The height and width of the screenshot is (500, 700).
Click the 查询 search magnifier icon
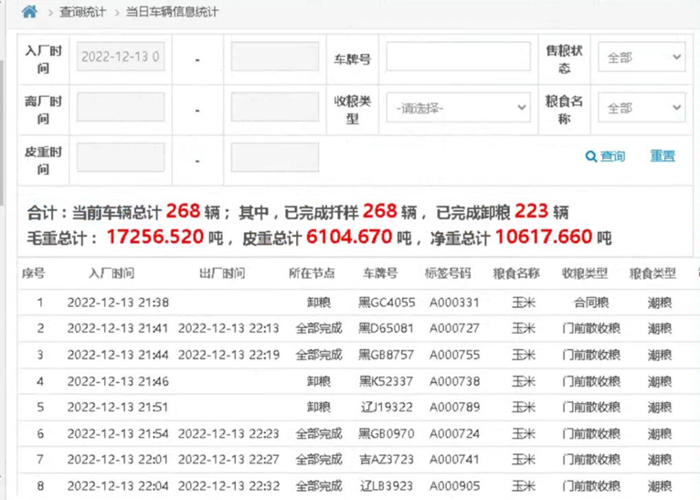[591, 157]
